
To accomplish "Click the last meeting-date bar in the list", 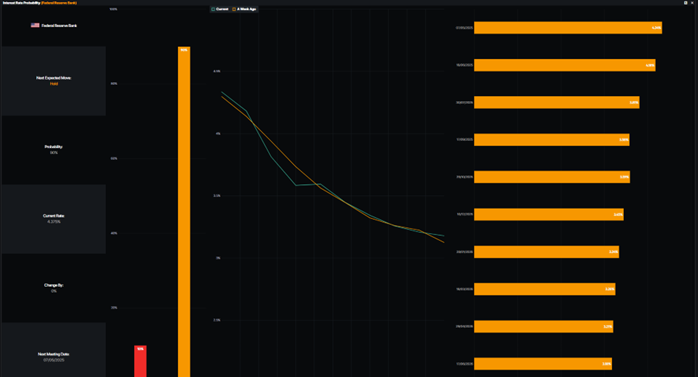I will tap(543, 364).
